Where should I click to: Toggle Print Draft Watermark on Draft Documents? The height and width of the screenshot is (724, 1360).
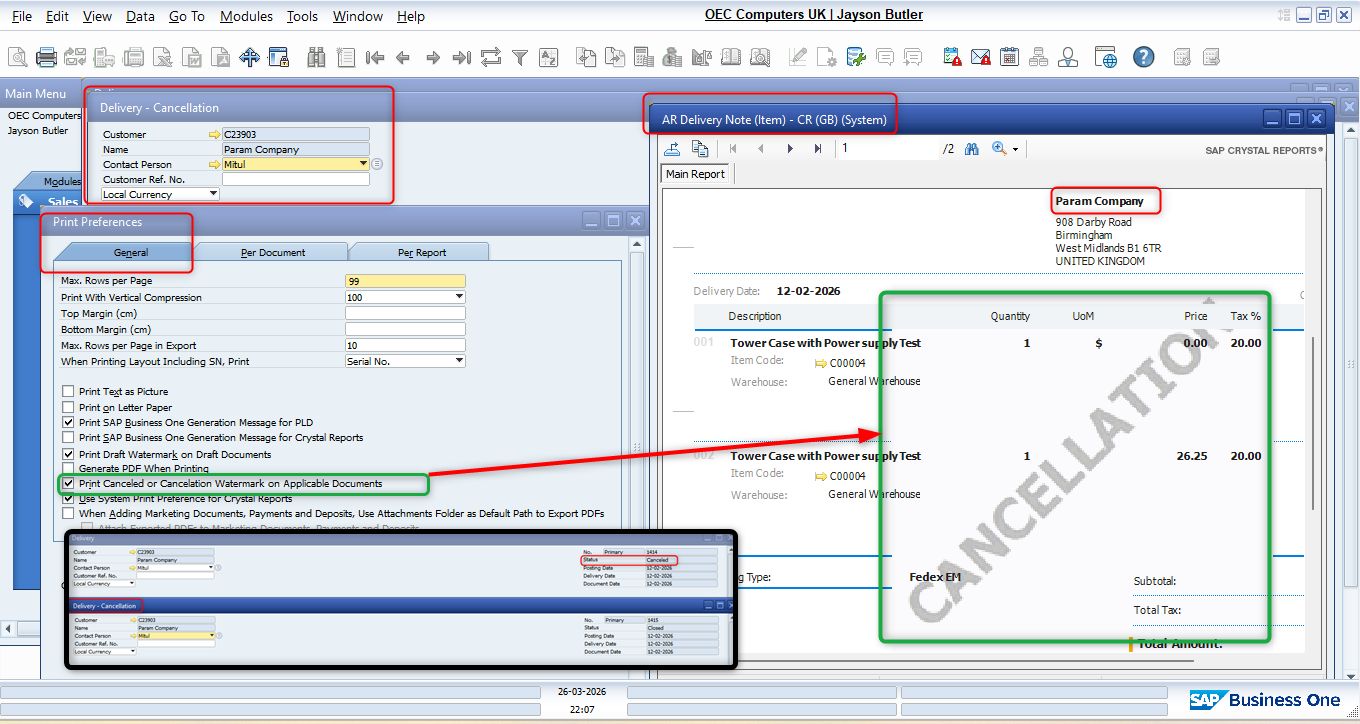tap(68, 454)
